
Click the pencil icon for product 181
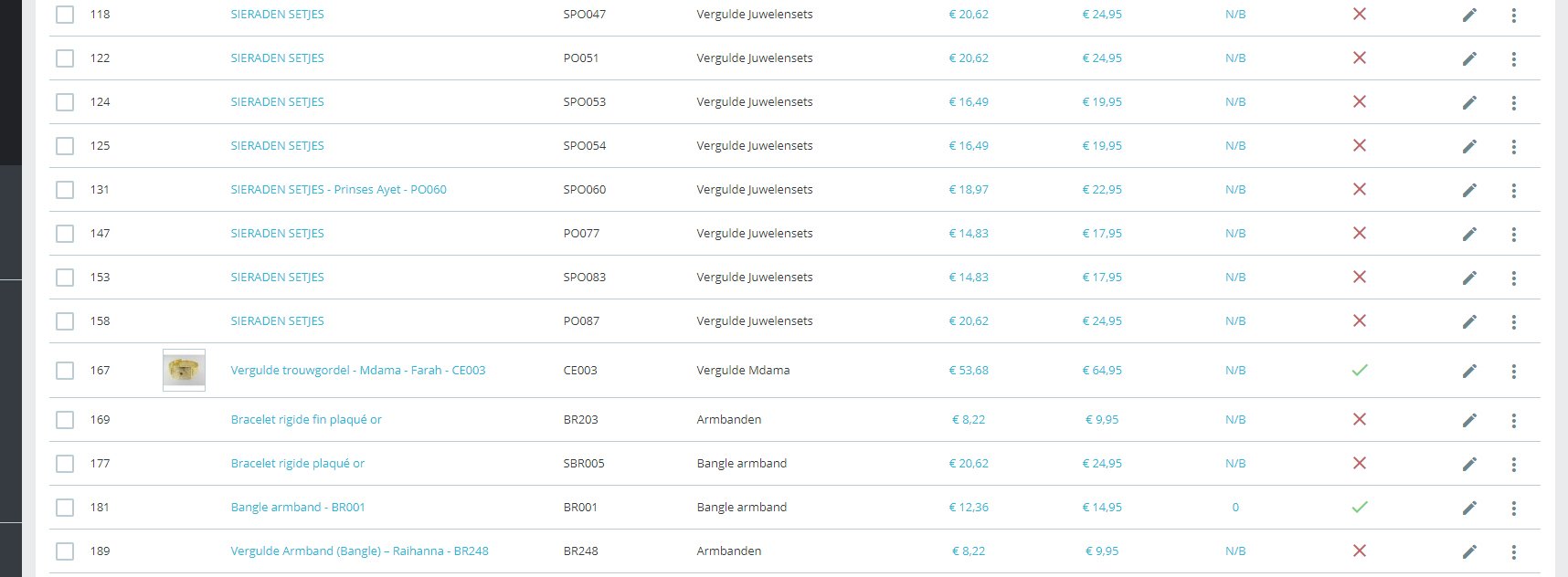(1469, 509)
